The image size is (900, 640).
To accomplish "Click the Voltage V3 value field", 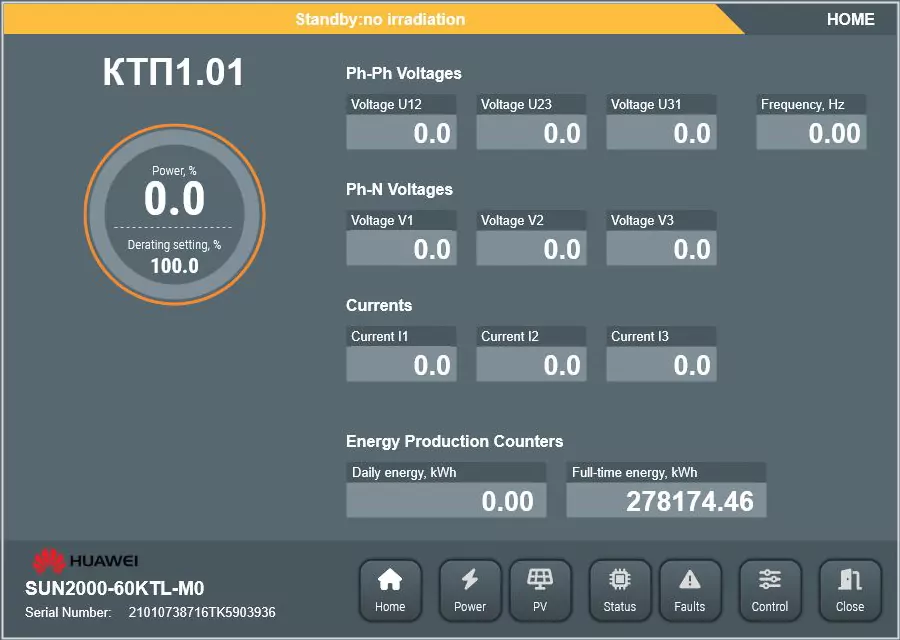I will pos(661,249).
